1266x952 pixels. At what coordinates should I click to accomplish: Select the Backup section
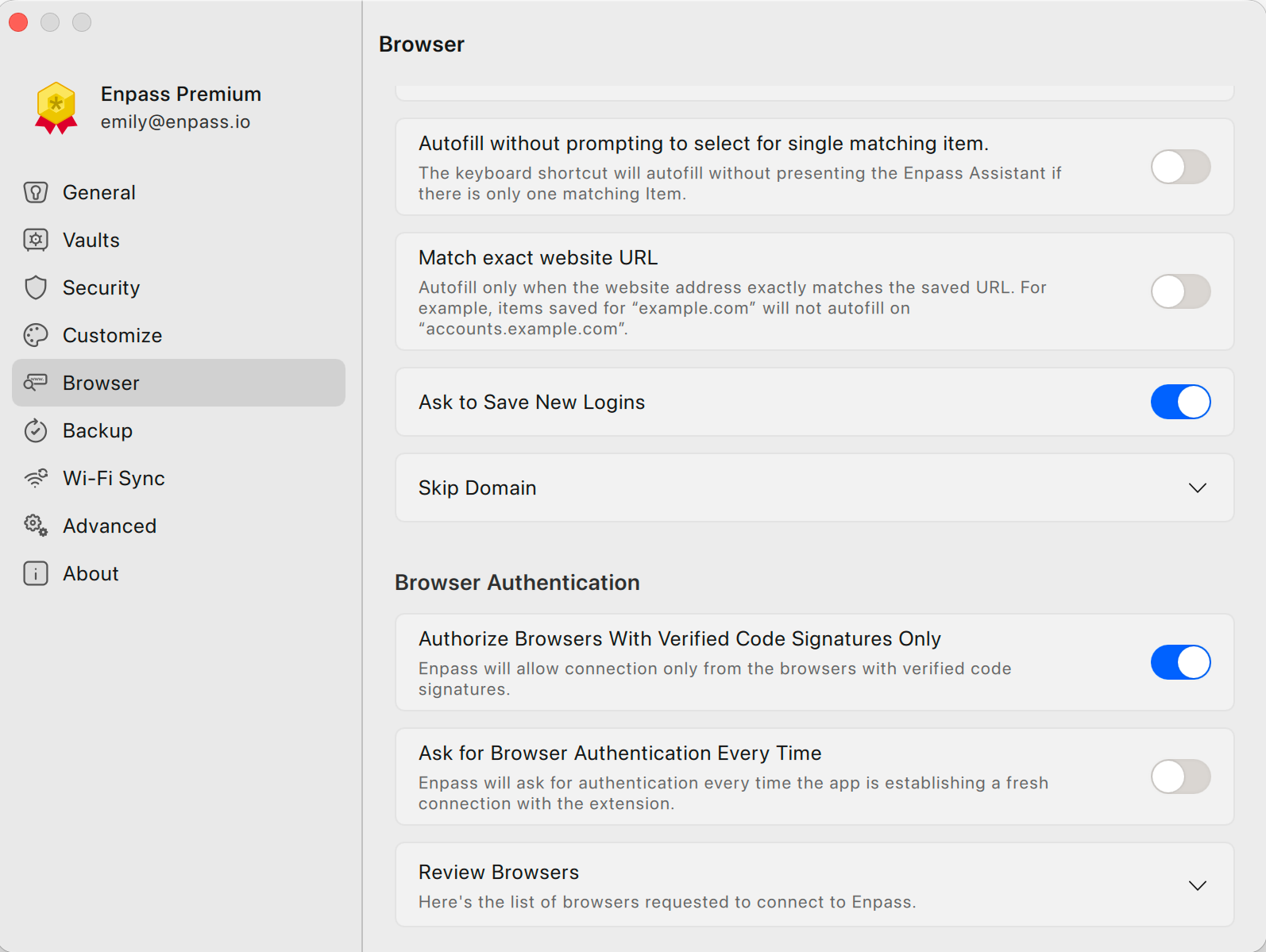point(179,430)
